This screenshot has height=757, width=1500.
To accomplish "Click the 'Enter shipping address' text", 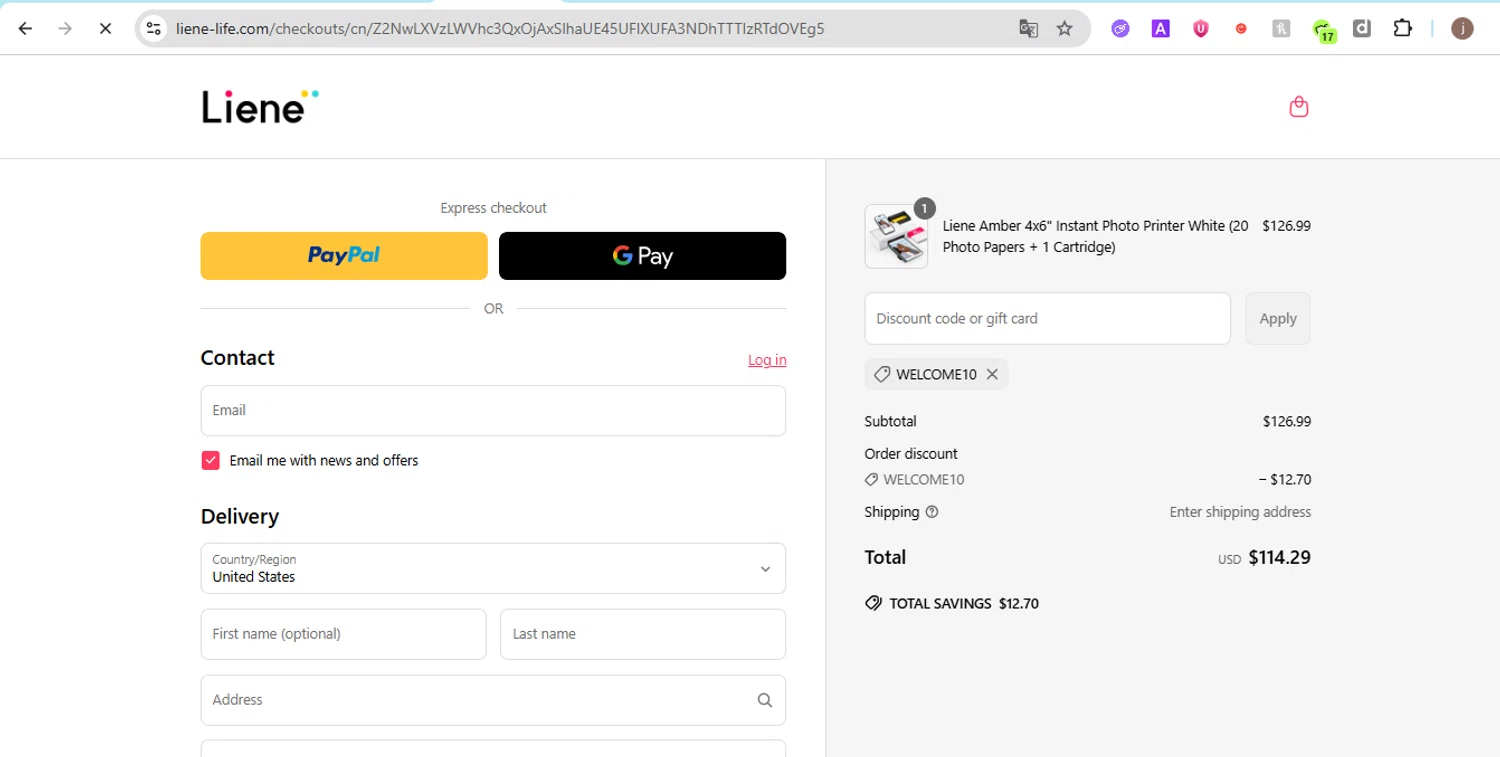I will 1240,512.
